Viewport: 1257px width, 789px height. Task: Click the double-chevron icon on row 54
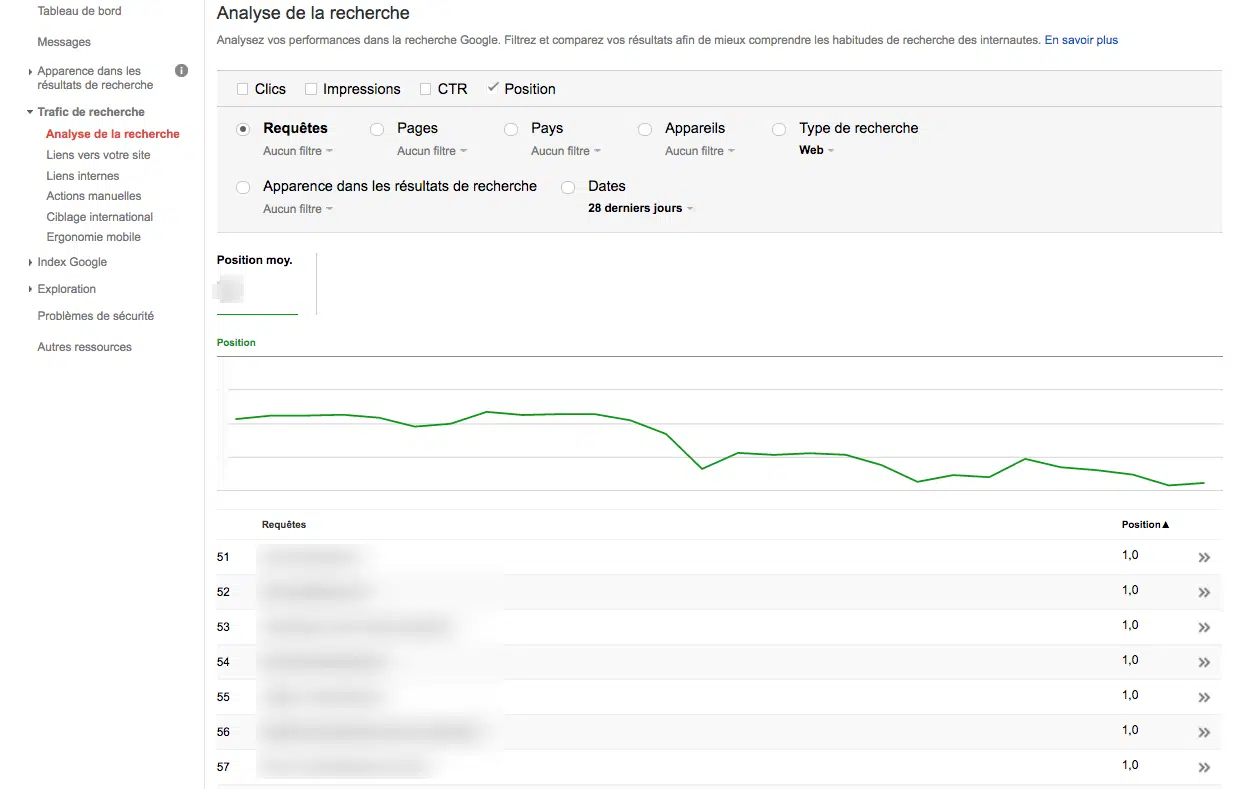(x=1204, y=663)
